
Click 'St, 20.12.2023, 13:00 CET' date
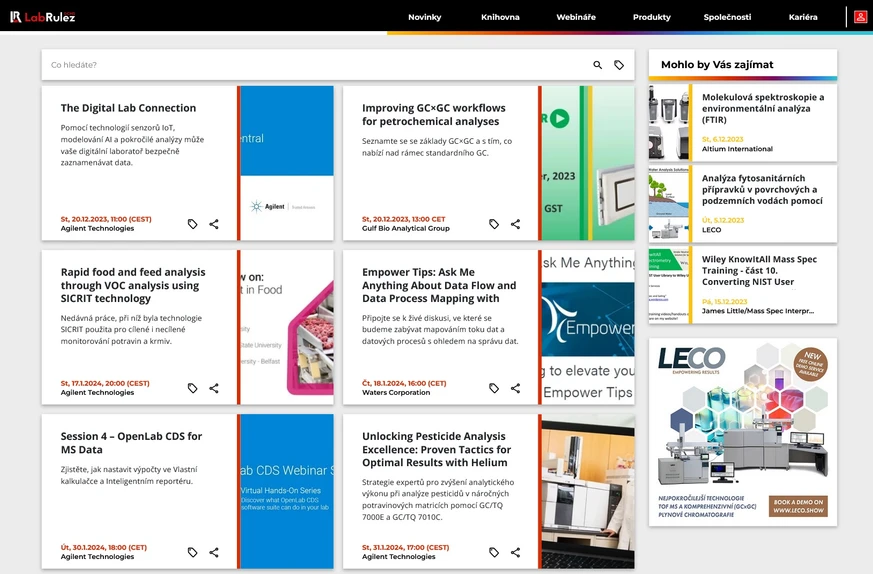pyautogui.click(x=403, y=219)
